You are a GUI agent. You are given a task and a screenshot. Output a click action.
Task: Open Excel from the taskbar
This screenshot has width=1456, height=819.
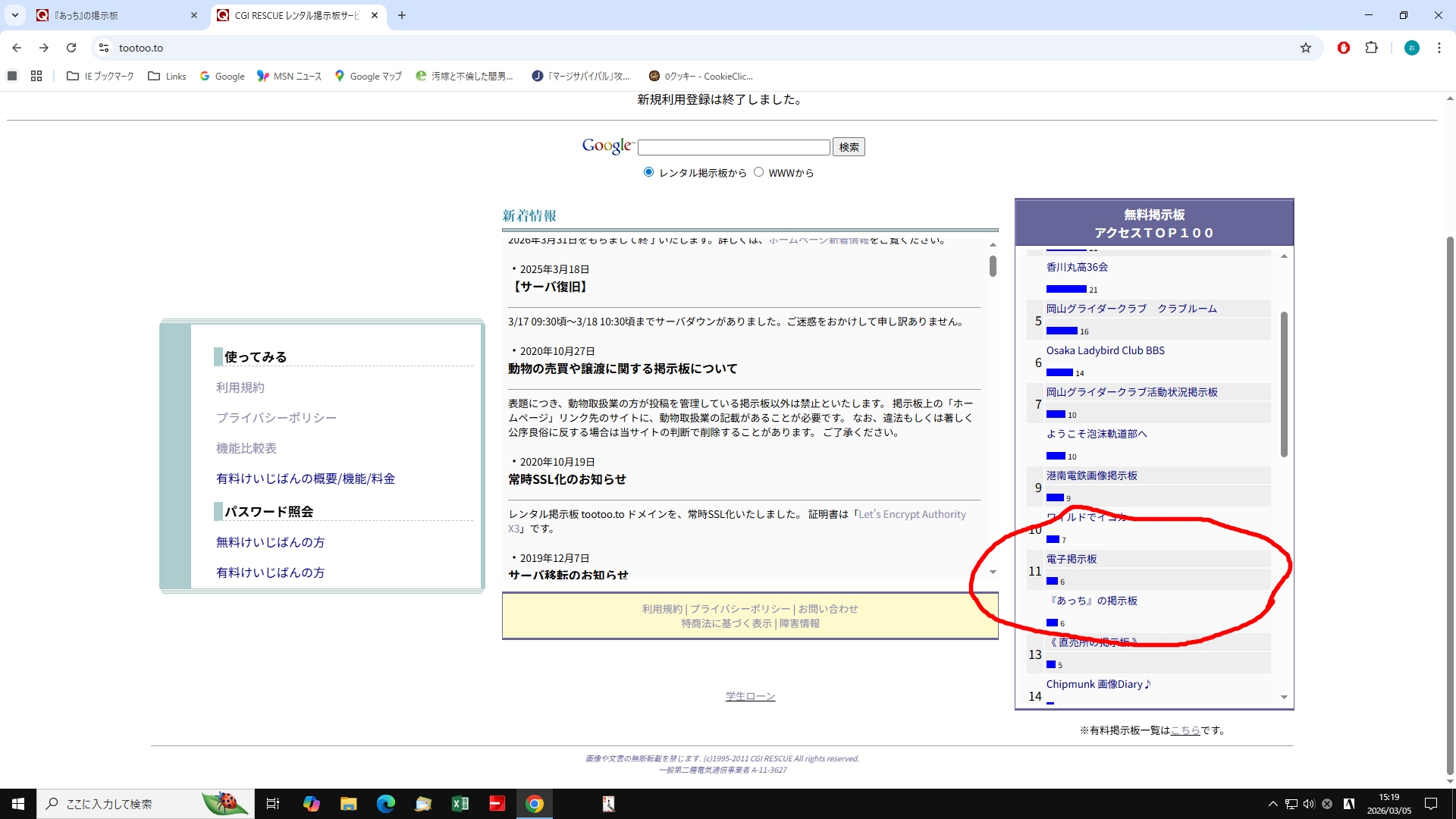point(460,804)
